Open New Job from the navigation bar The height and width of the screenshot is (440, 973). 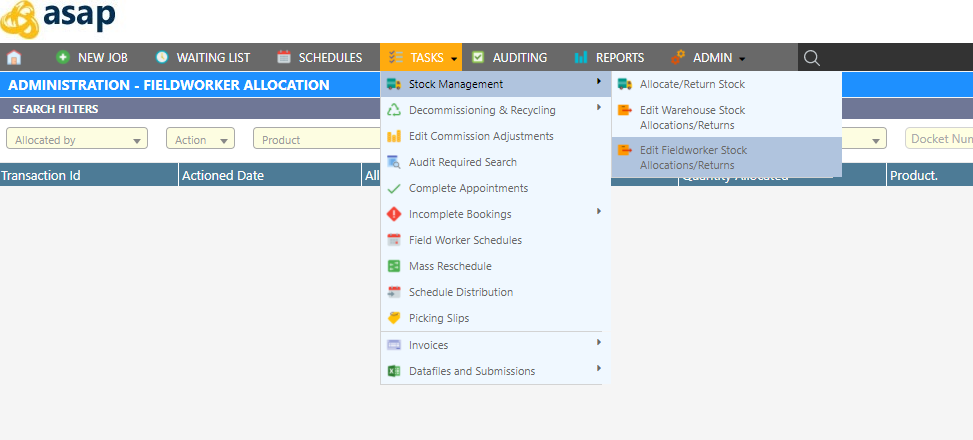[92, 58]
